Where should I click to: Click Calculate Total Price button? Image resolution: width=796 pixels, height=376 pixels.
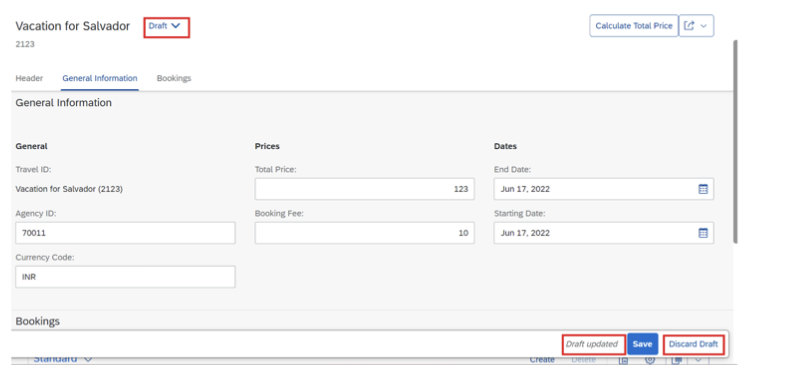[634, 26]
